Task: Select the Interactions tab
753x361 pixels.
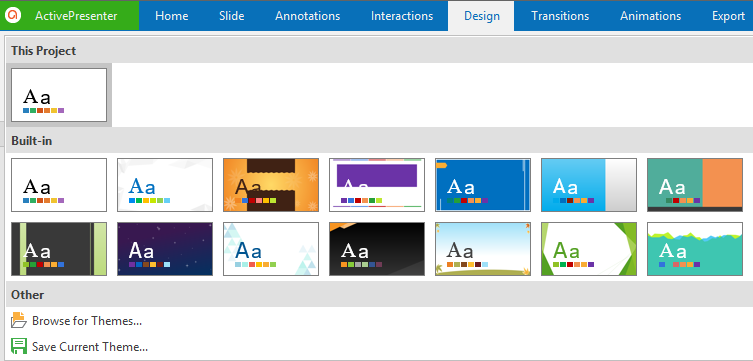Action: point(402,16)
